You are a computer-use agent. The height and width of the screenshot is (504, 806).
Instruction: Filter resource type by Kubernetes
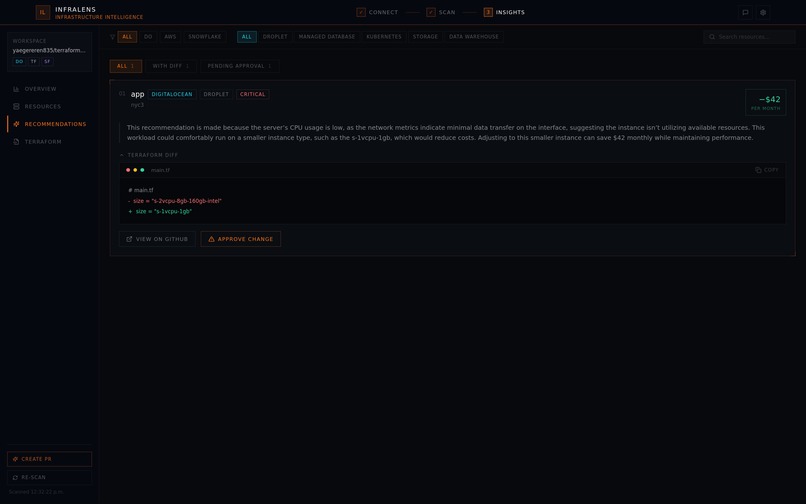(x=384, y=37)
